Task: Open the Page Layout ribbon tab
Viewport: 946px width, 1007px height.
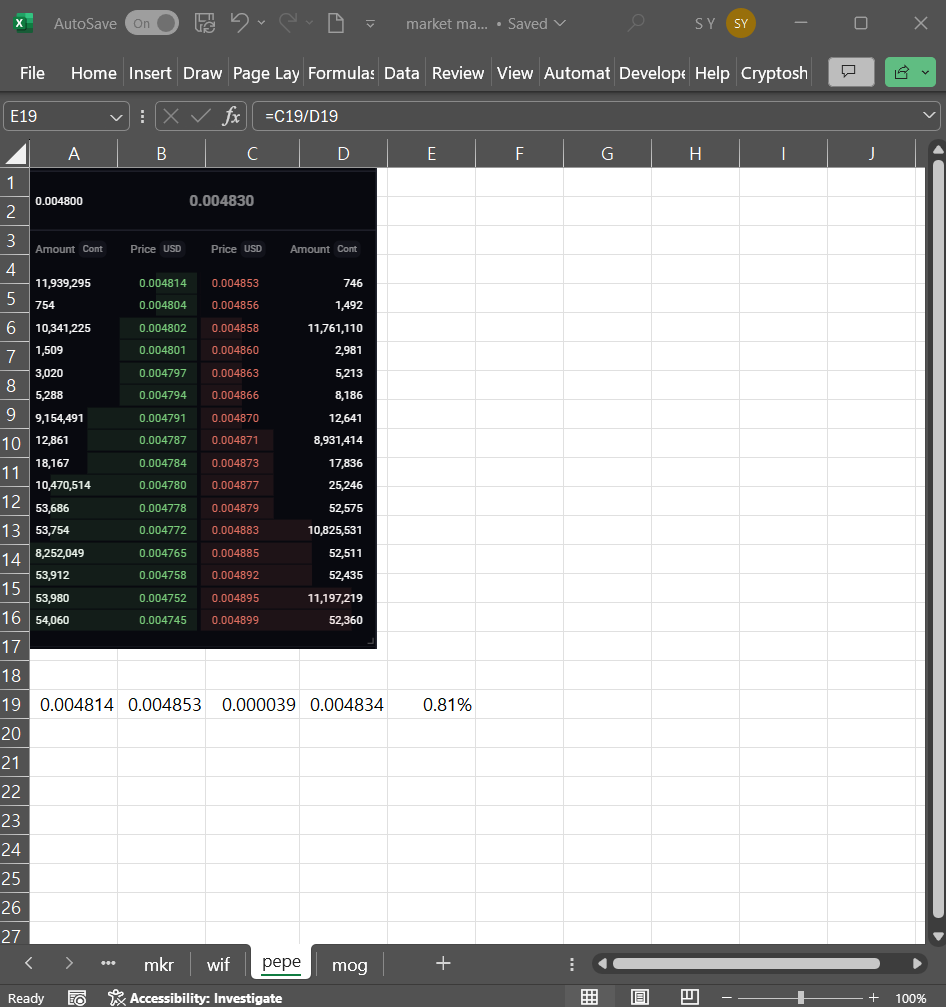Action: [266, 73]
